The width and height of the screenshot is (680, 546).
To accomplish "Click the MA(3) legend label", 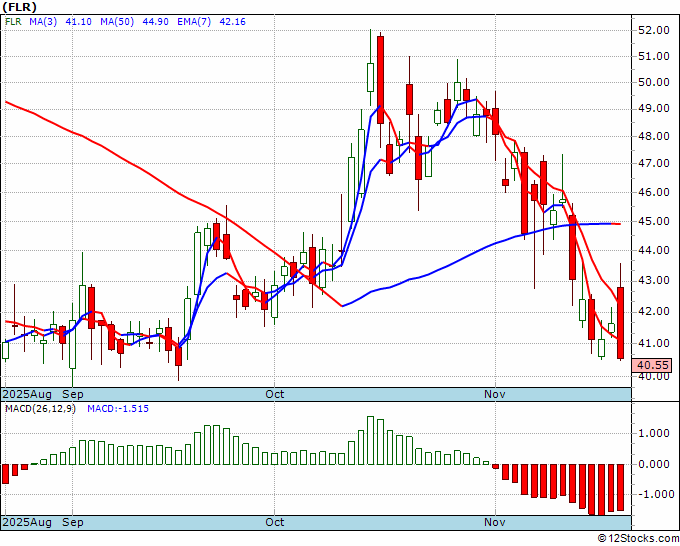I will 43,21.
